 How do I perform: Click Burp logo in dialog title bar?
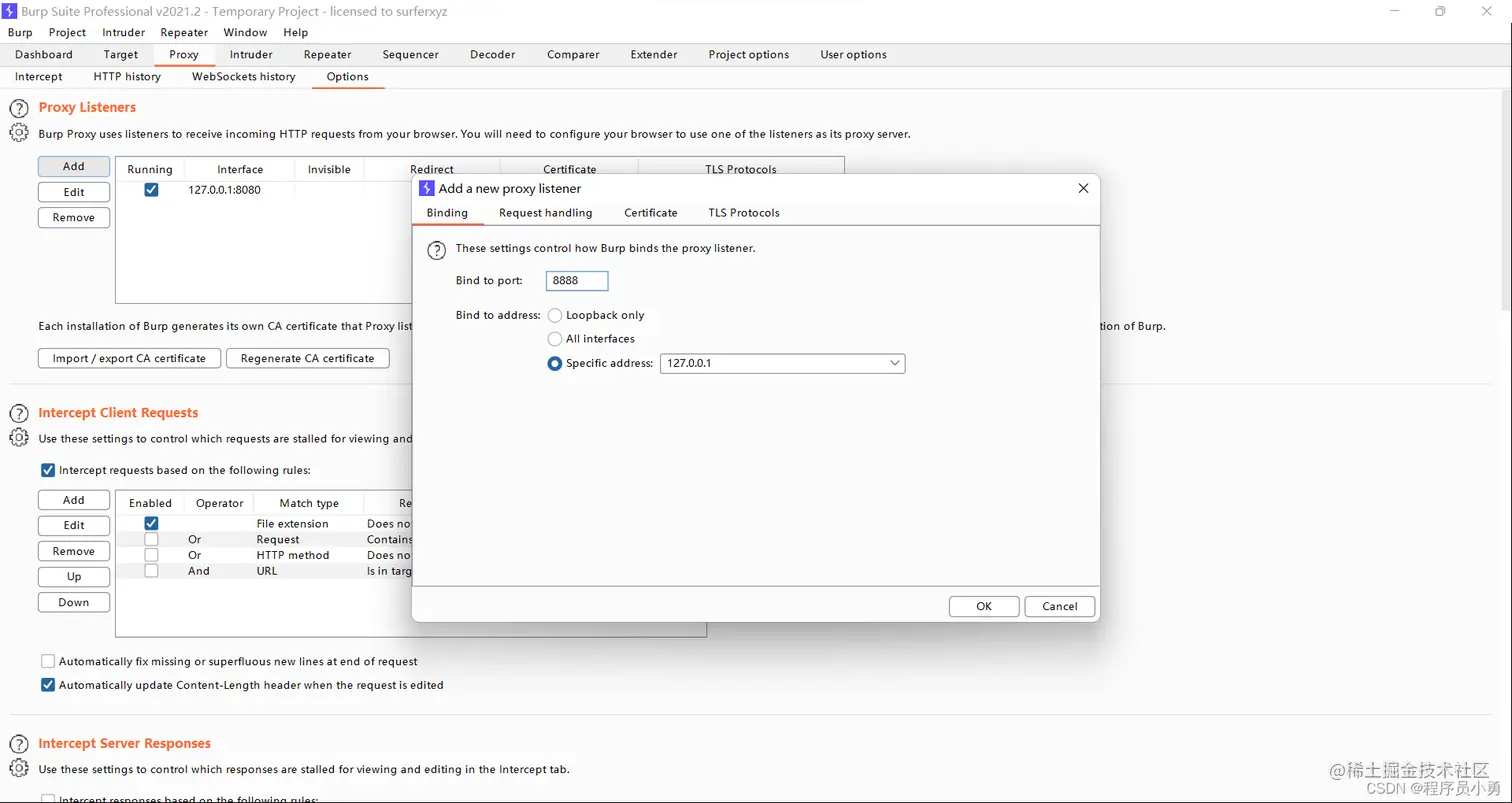[x=427, y=188]
